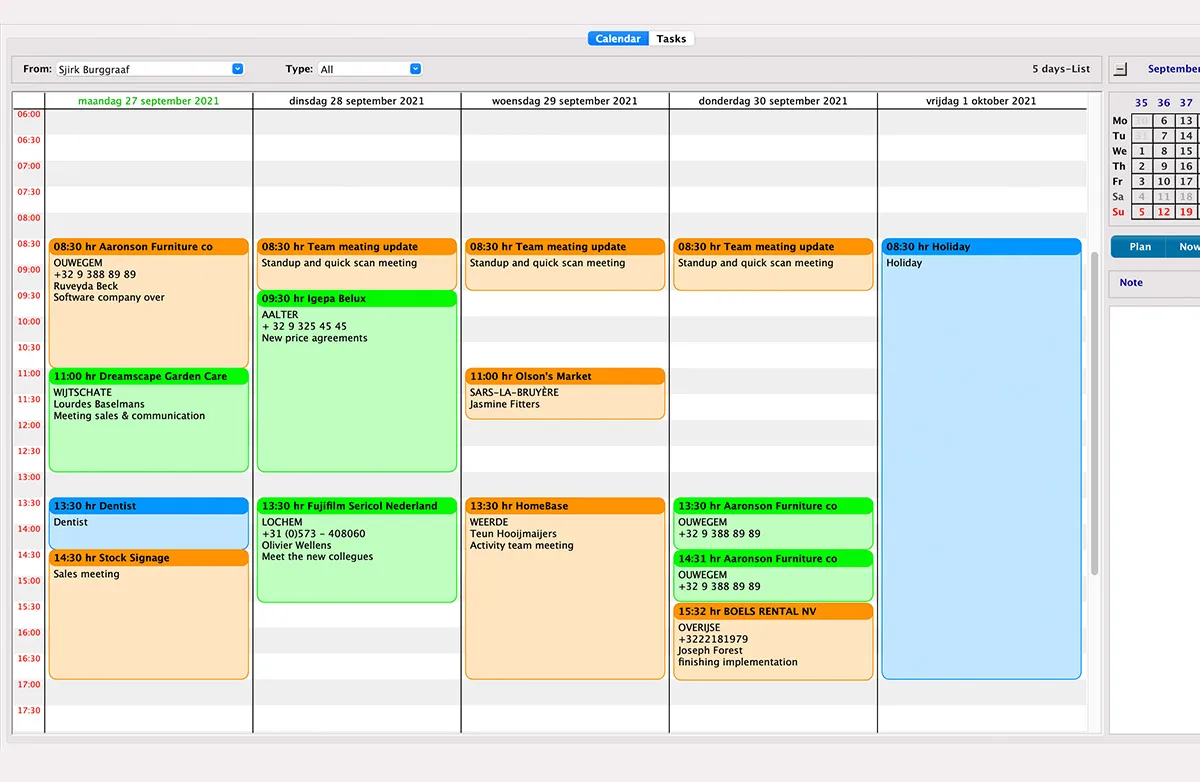Image resolution: width=1200 pixels, height=782 pixels.
Task: Switch to the Tasks tab
Action: click(671, 39)
